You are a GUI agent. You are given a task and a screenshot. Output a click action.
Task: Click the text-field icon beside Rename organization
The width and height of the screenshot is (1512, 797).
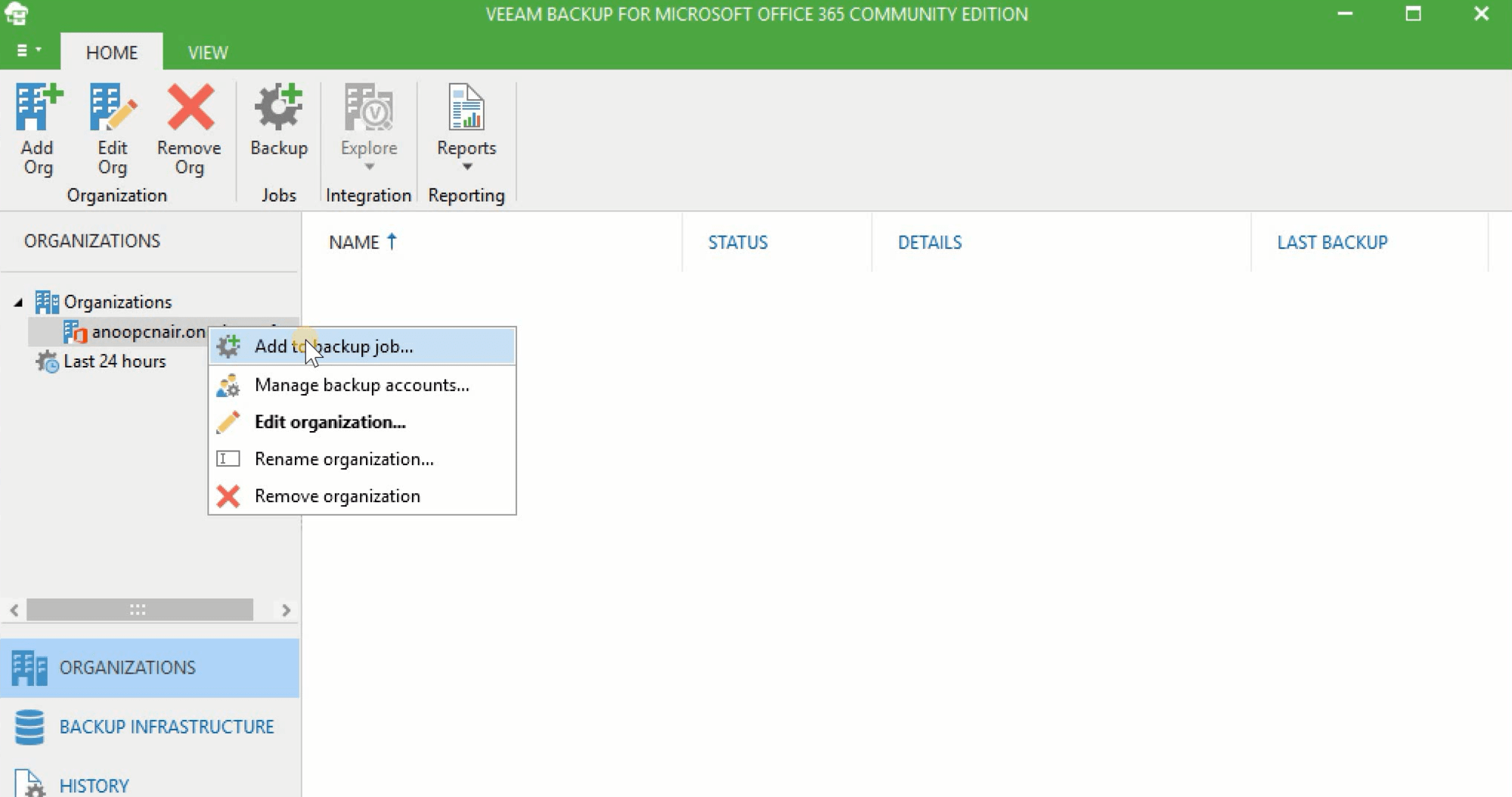228,459
